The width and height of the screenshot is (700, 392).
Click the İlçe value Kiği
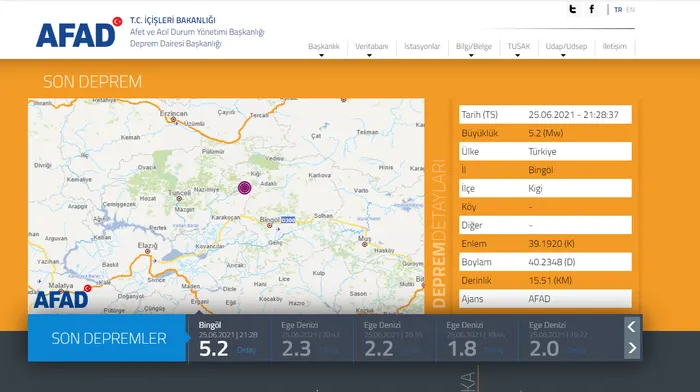tap(535, 188)
